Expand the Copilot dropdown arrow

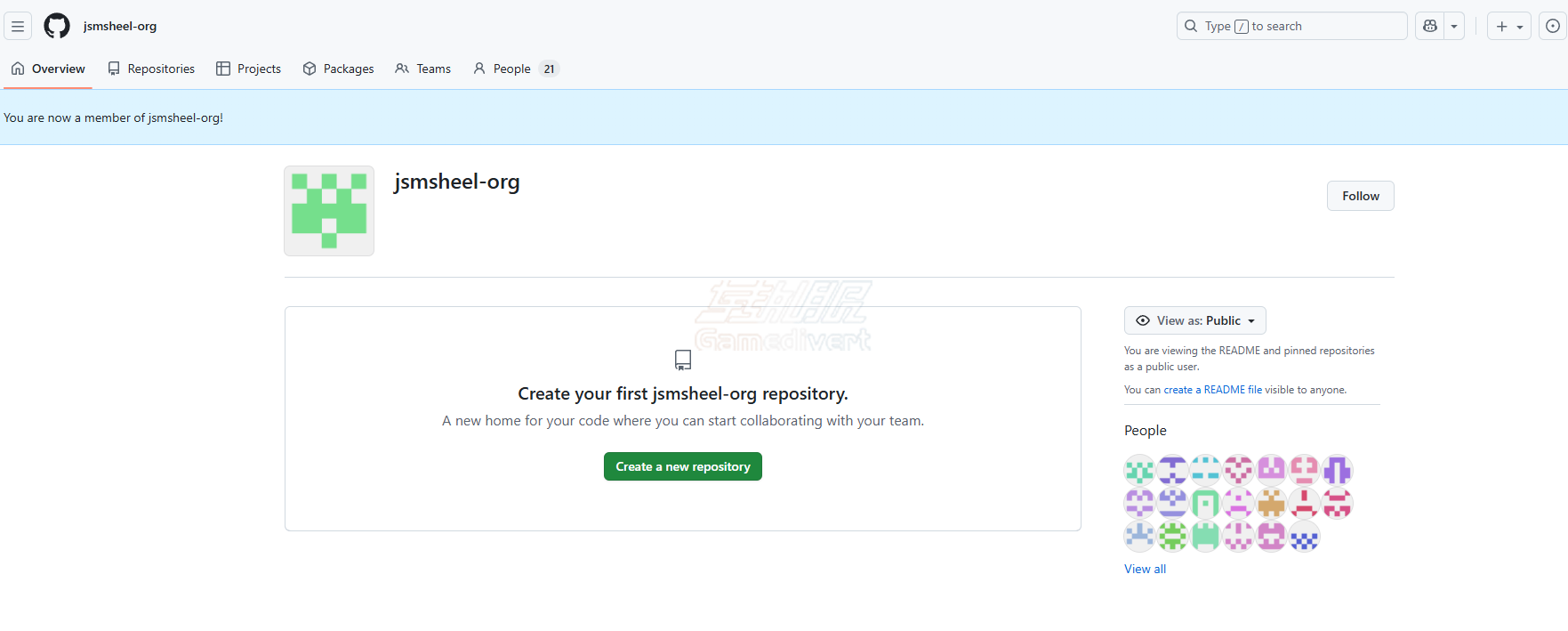tap(1454, 27)
